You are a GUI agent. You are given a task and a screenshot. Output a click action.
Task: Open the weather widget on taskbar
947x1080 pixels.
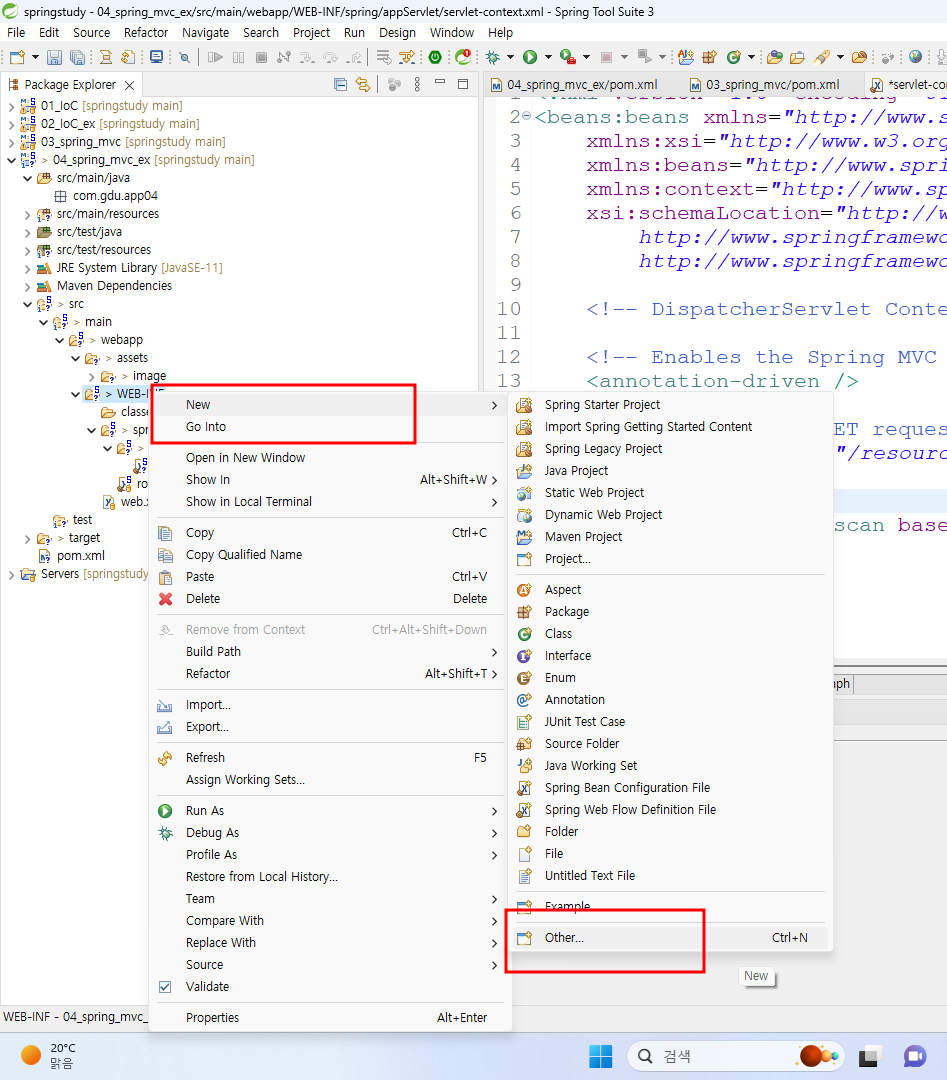[48, 1056]
